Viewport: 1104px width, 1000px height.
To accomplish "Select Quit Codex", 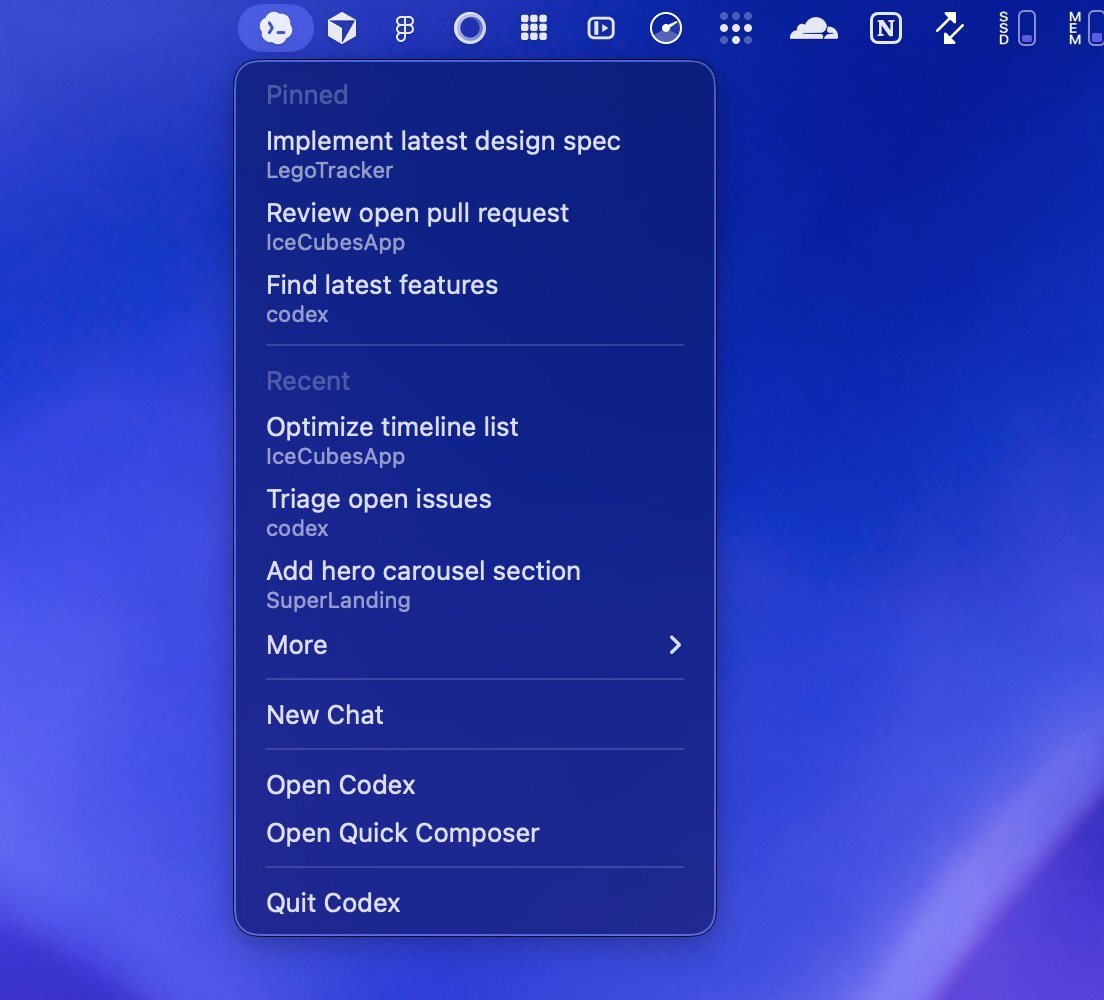I will click(475, 902).
